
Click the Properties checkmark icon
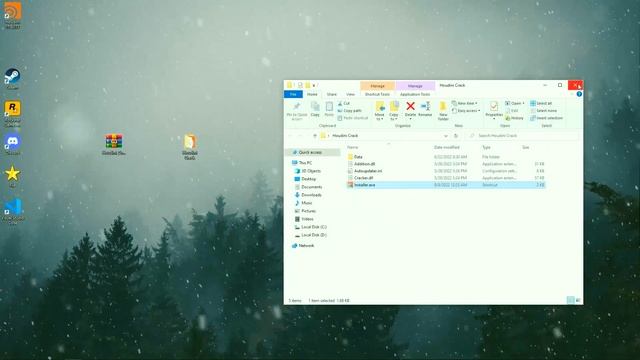click(x=493, y=107)
